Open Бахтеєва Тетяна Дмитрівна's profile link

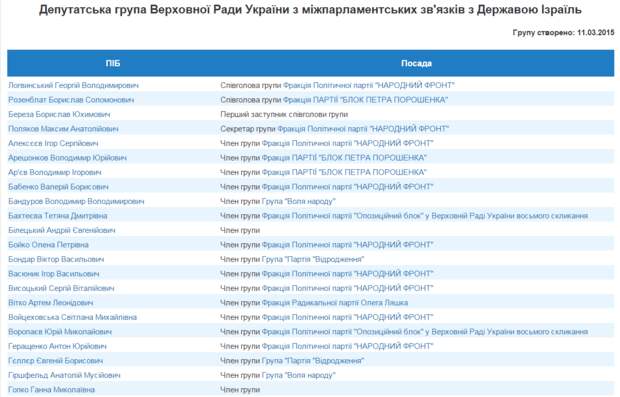coord(57,216)
